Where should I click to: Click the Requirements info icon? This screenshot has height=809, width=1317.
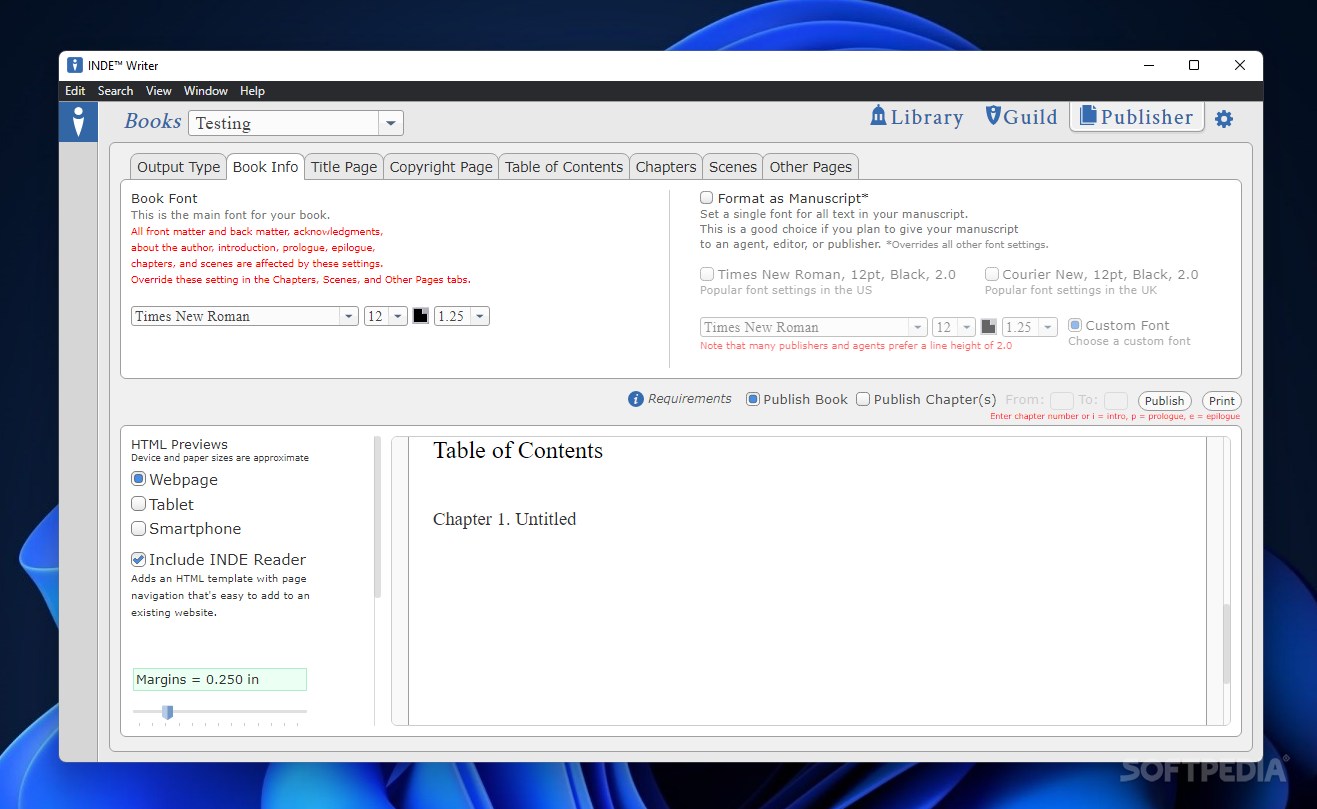pyautogui.click(x=635, y=399)
